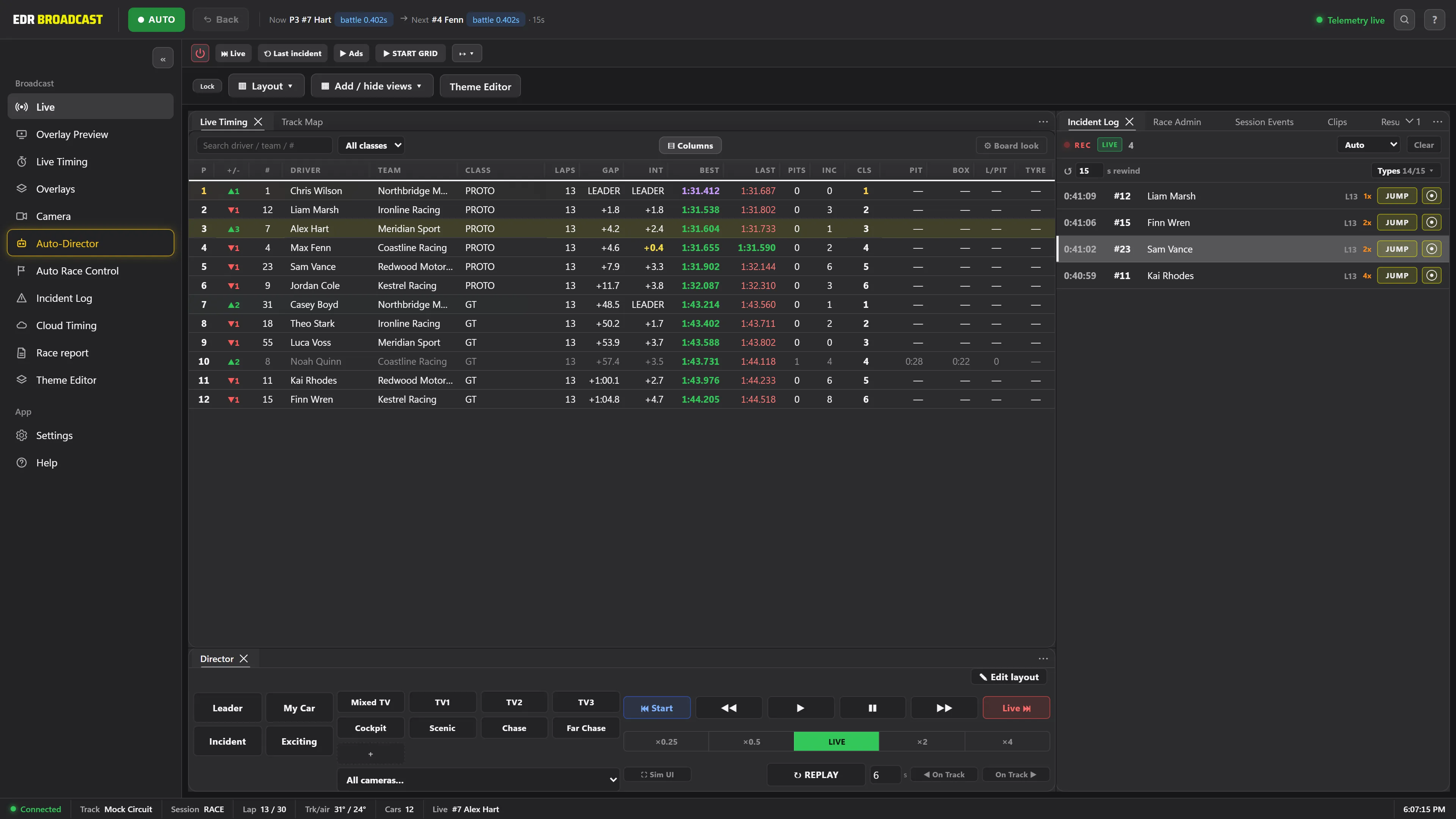The height and width of the screenshot is (819, 1456).
Task: Click record target icon for Liam Marsh incident
Action: click(x=1432, y=196)
